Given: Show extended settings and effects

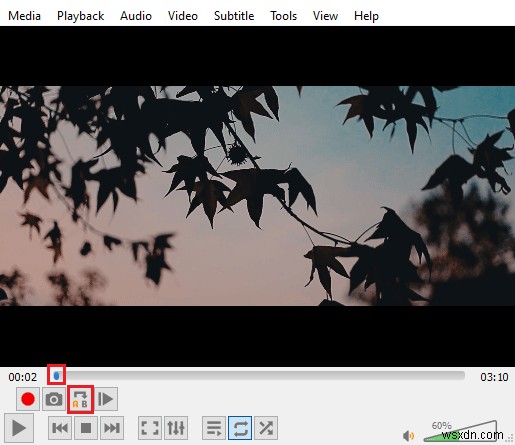Looking at the screenshot, I should (x=176, y=428).
